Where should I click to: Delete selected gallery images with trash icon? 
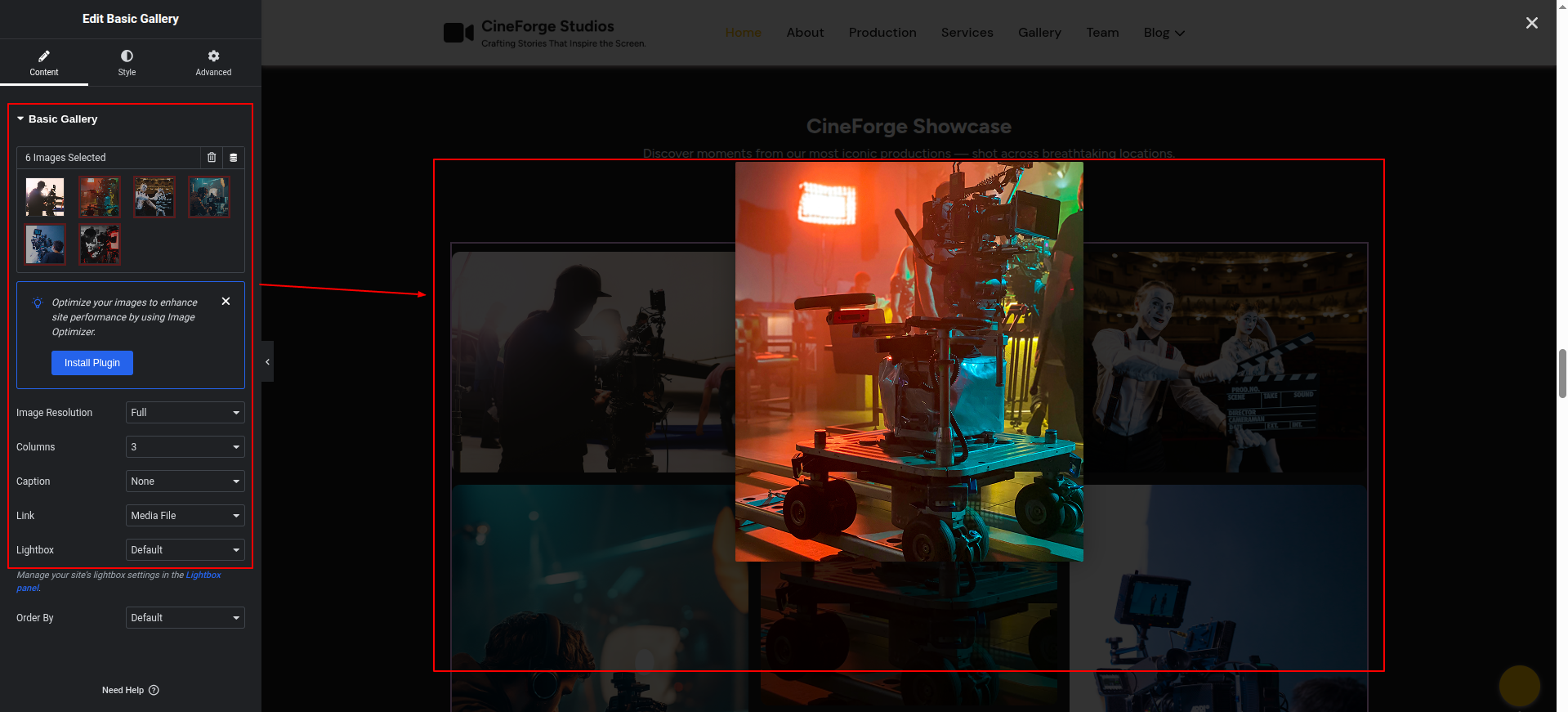click(x=212, y=158)
